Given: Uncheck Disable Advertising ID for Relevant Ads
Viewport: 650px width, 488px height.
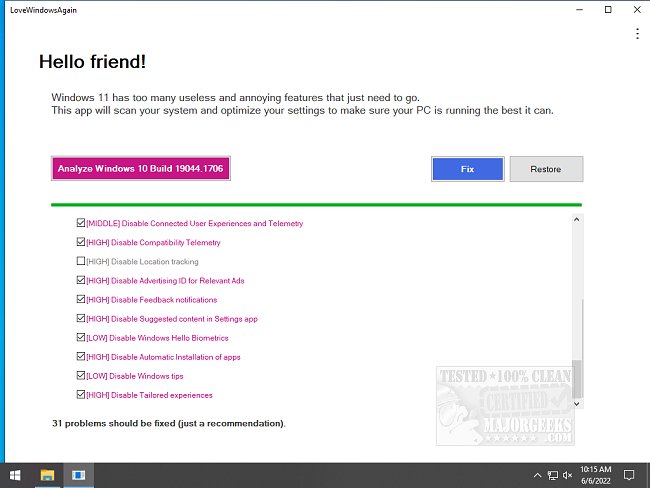Looking at the screenshot, I should tap(81, 280).
